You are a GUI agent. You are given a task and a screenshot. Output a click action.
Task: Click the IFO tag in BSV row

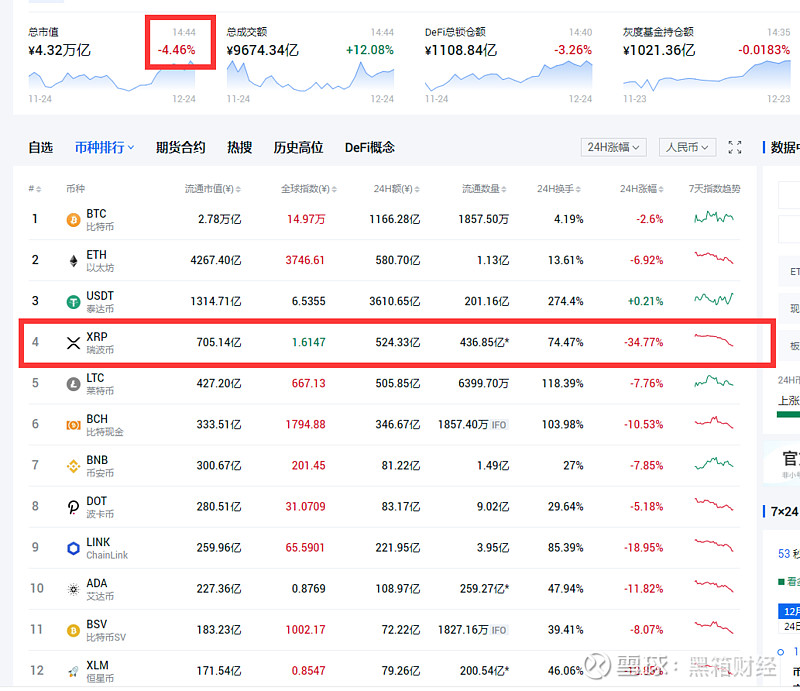coord(499,630)
